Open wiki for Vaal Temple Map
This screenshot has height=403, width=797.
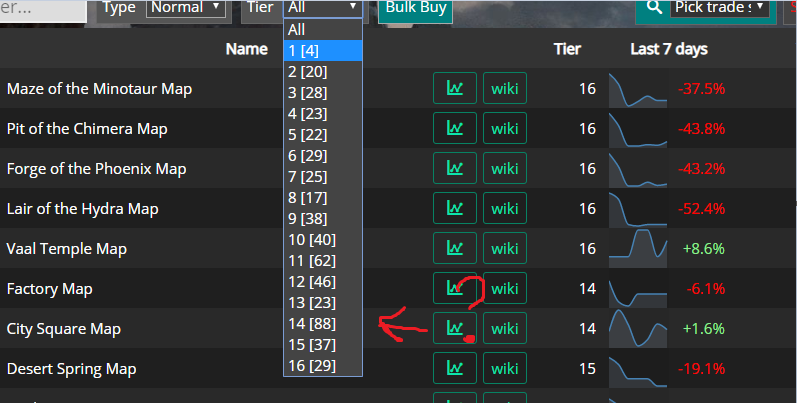click(505, 248)
